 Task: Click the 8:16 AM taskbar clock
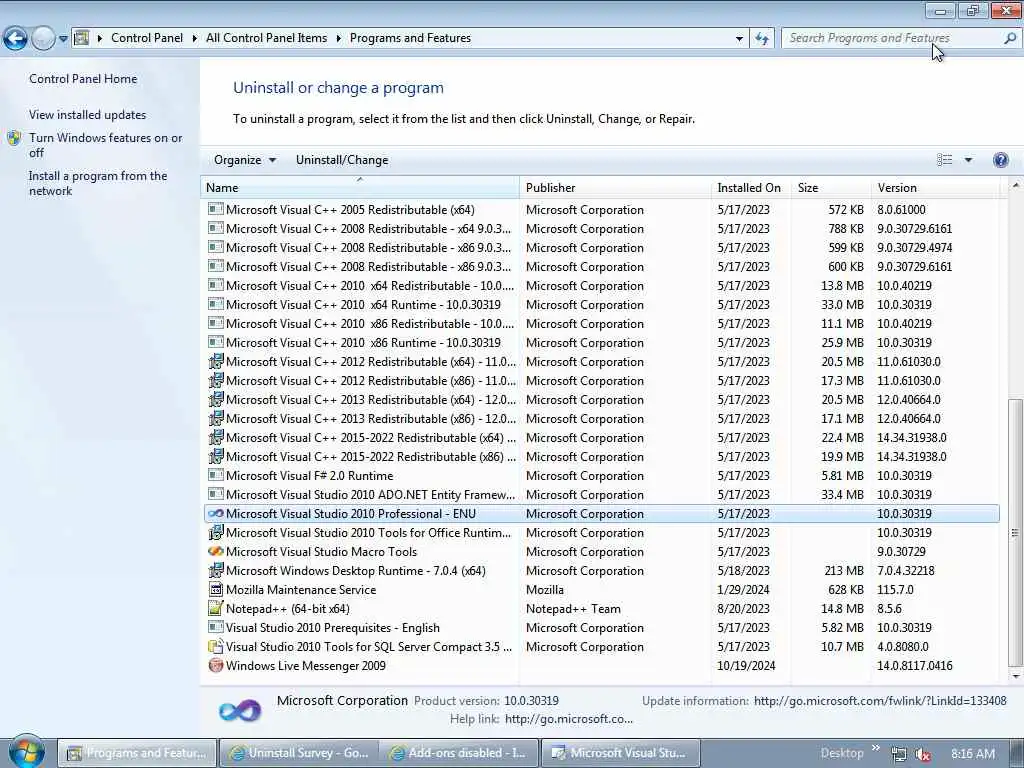(x=973, y=754)
